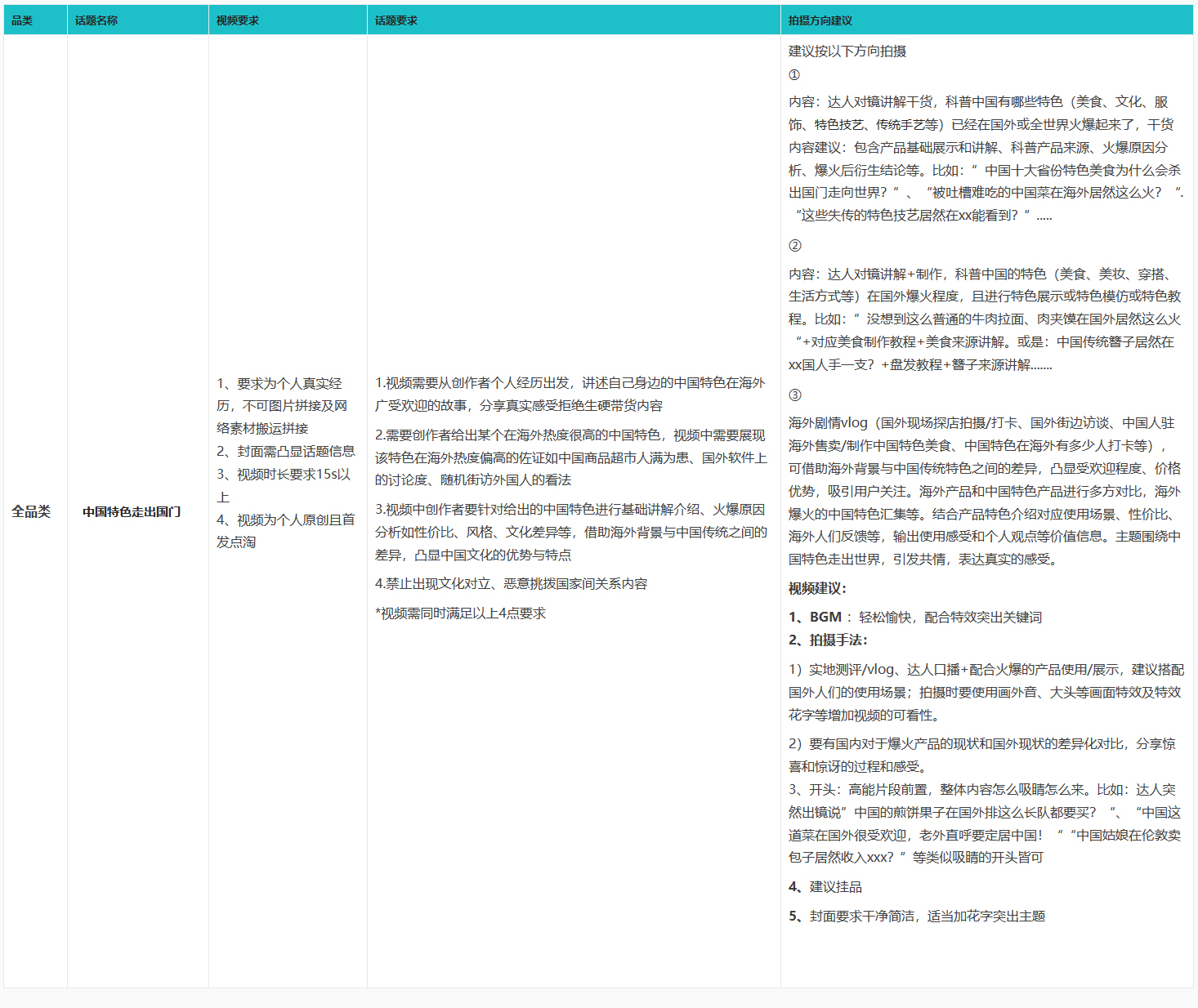Select the 中国特色走出国门 topic name
Screen dimensions: 1198x1008
click(132, 511)
